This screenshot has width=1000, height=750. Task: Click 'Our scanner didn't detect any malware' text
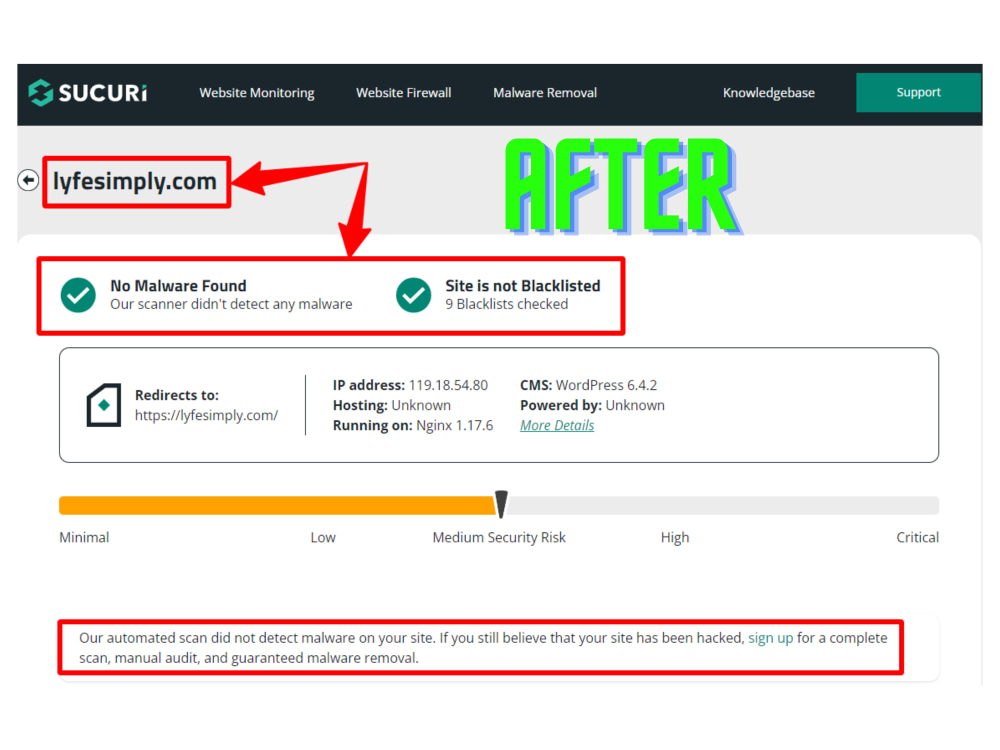[231, 304]
